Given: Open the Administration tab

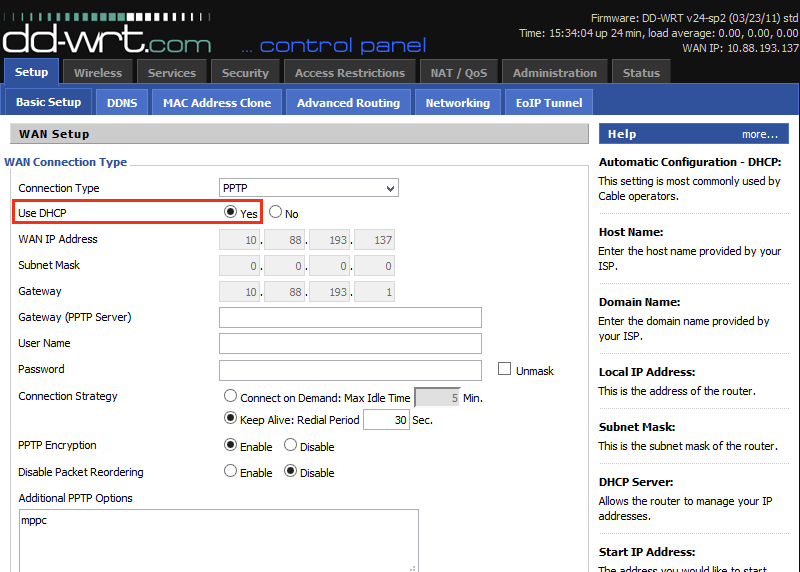Looking at the screenshot, I should tap(553, 72).
